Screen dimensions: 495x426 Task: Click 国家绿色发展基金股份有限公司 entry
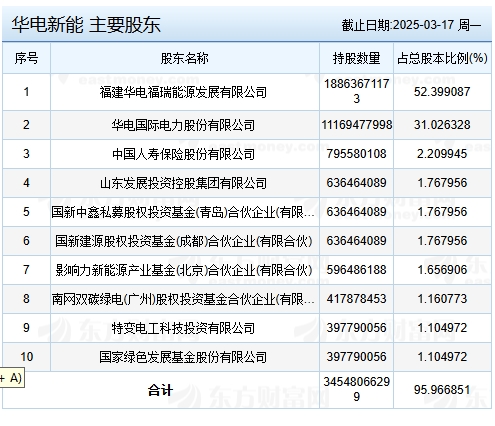pos(183,357)
